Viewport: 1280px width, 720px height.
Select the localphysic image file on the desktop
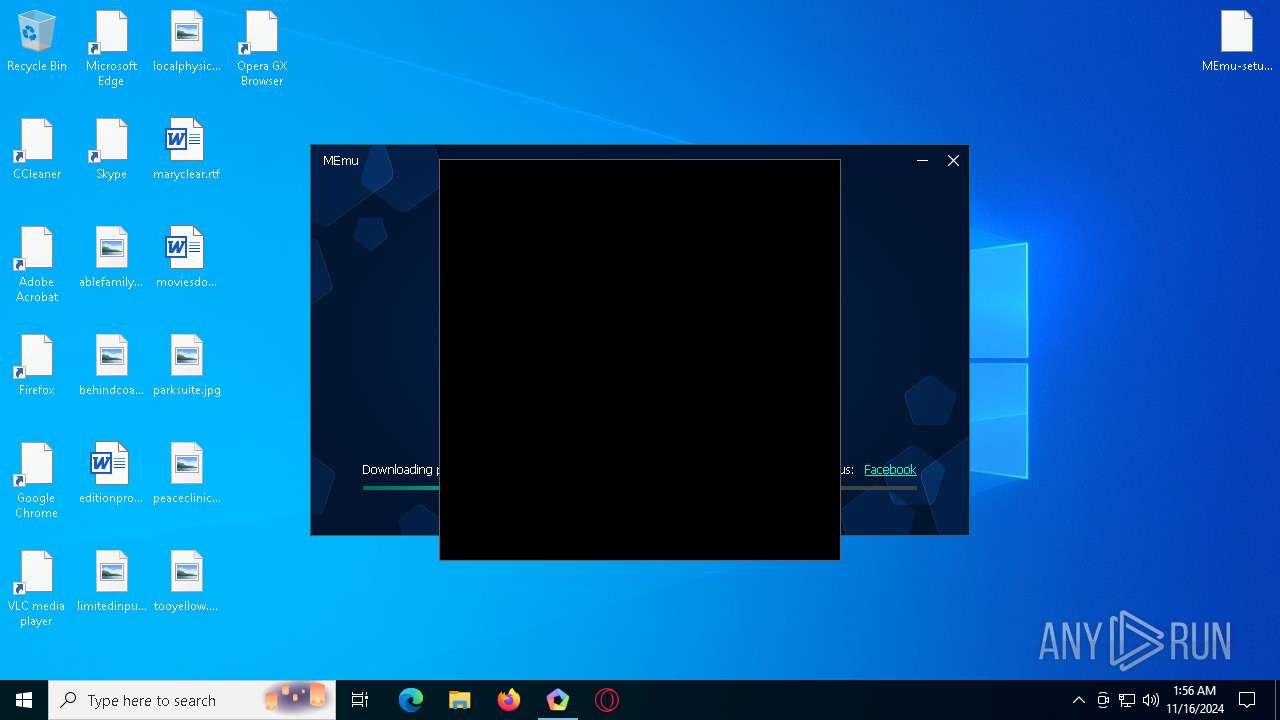pyautogui.click(x=187, y=42)
